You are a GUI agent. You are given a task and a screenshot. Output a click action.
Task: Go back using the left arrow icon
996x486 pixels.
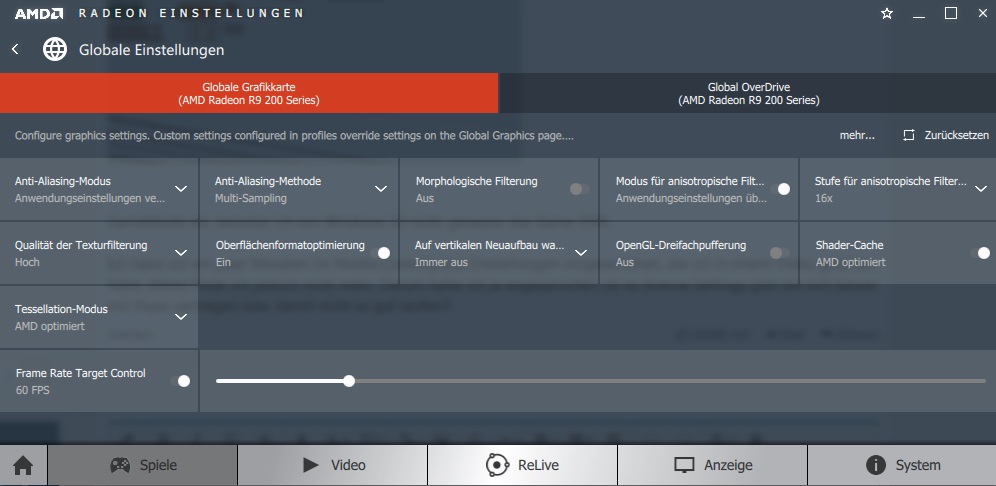pyautogui.click(x=15, y=49)
